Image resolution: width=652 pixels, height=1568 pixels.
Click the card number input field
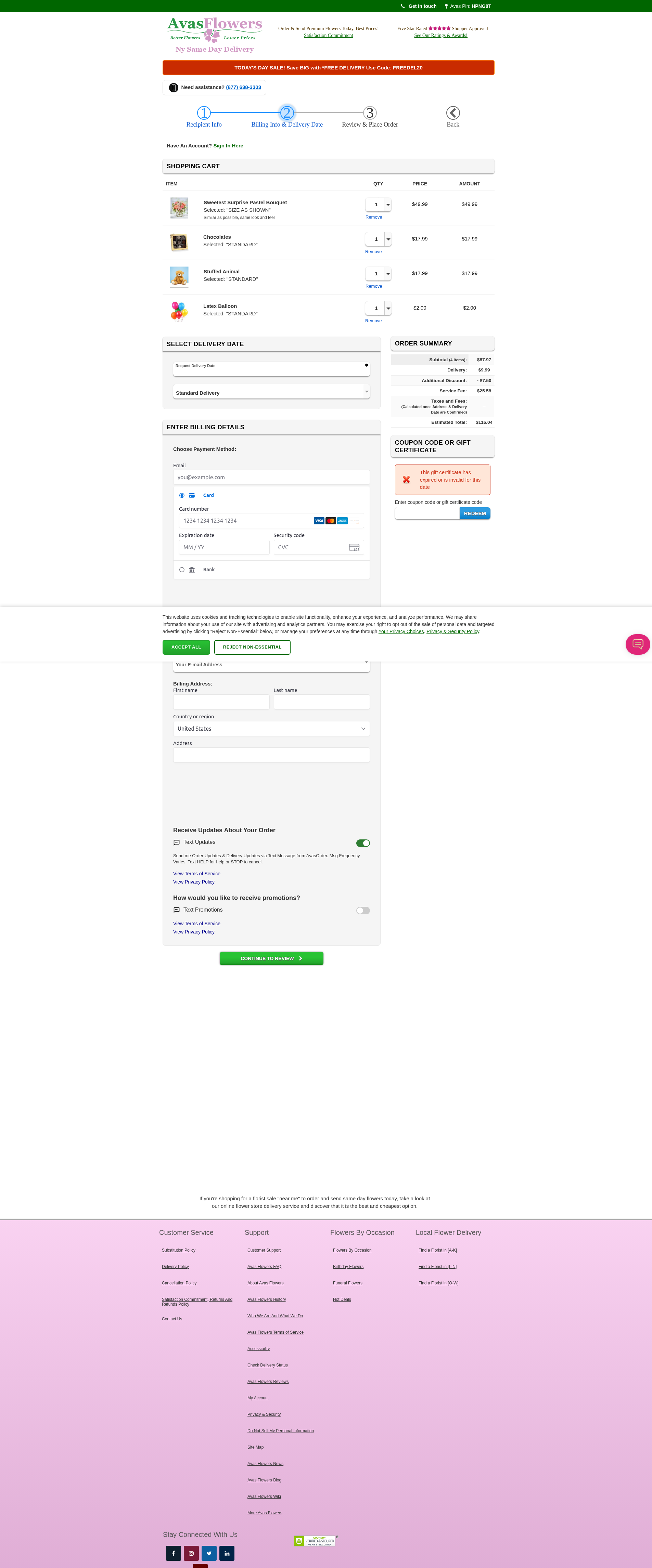click(x=243, y=521)
